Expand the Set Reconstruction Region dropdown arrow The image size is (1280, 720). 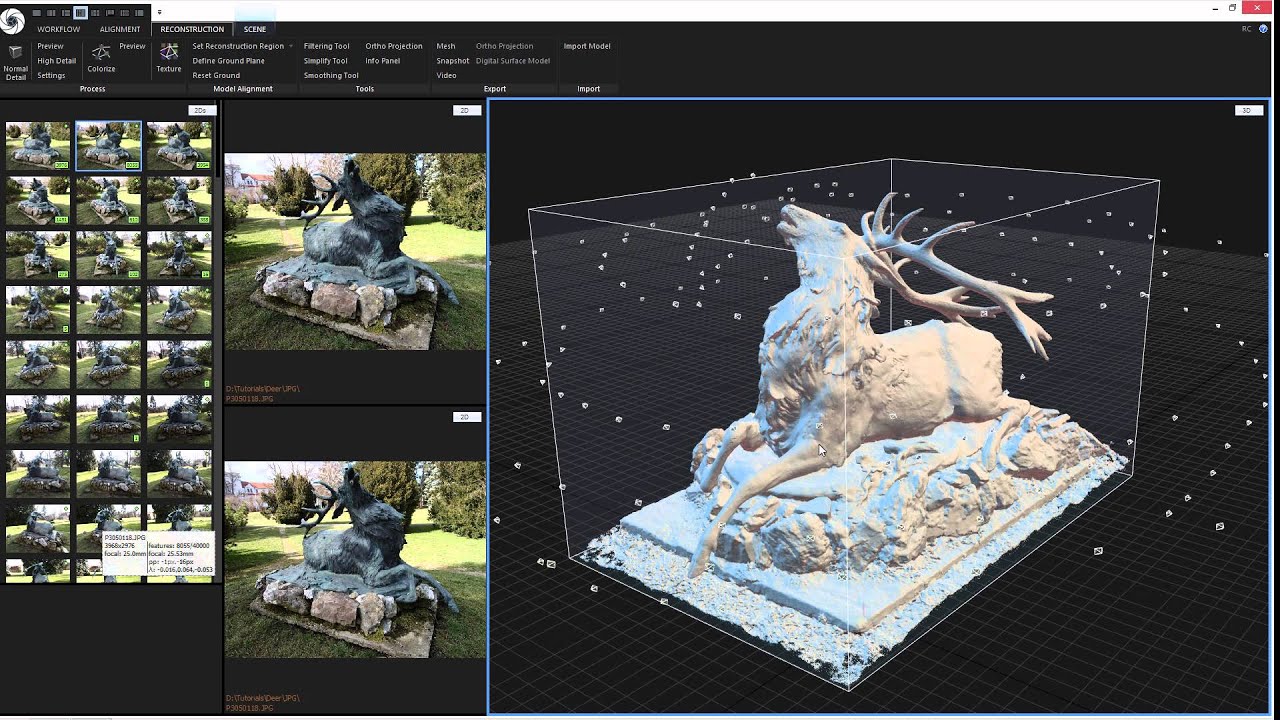(291, 46)
